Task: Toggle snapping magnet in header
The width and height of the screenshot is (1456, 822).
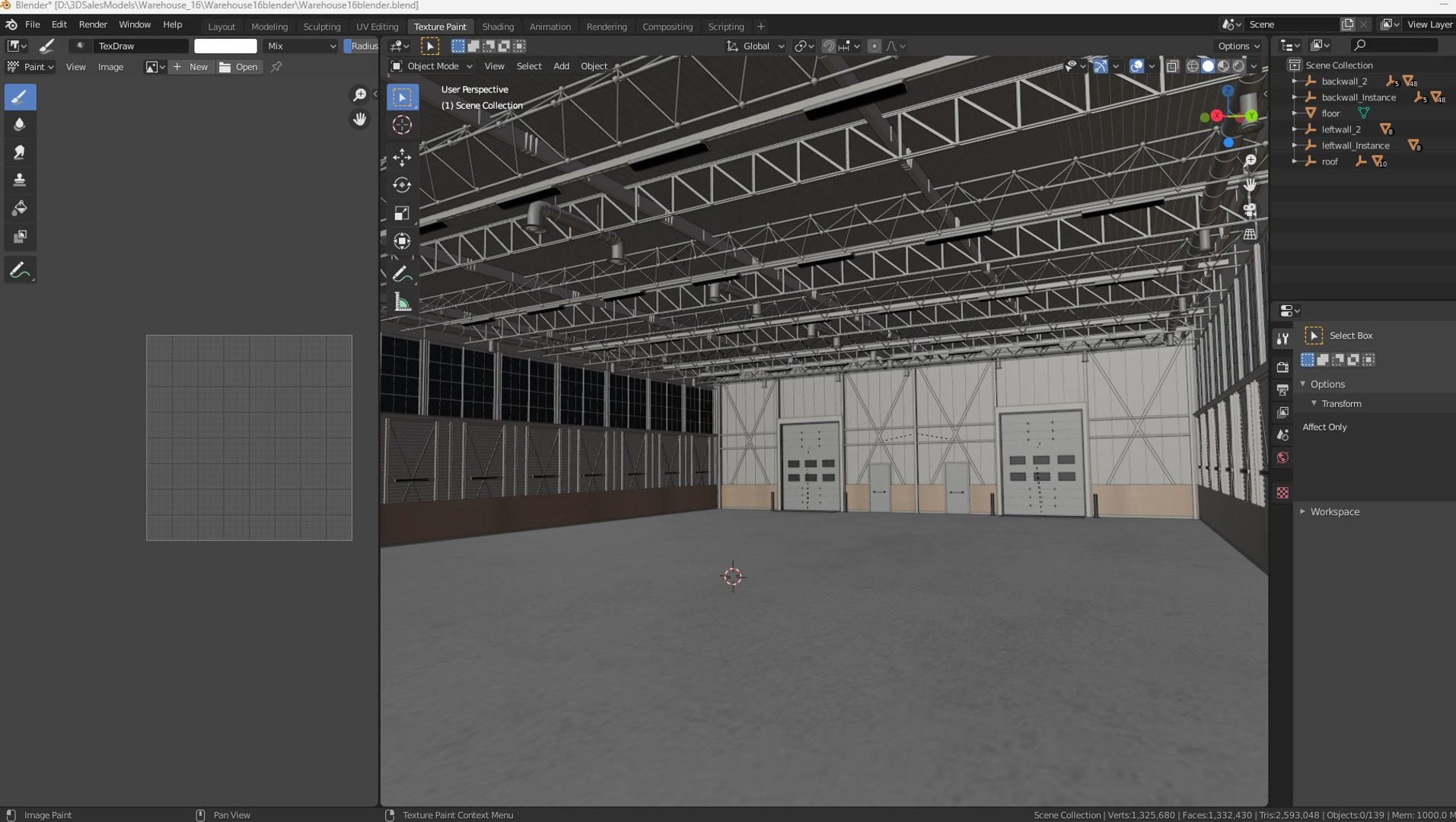Action: (829, 46)
